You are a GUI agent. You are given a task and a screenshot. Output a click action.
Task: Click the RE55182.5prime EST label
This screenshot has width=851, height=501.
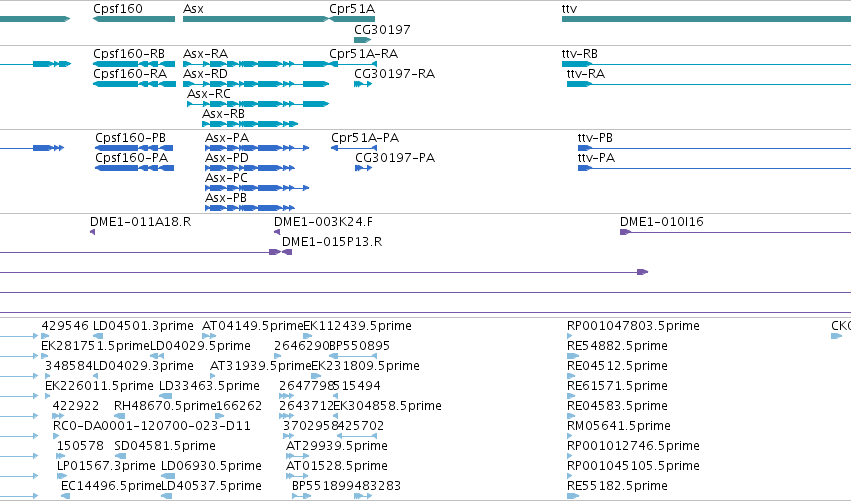pyautogui.click(x=617, y=486)
